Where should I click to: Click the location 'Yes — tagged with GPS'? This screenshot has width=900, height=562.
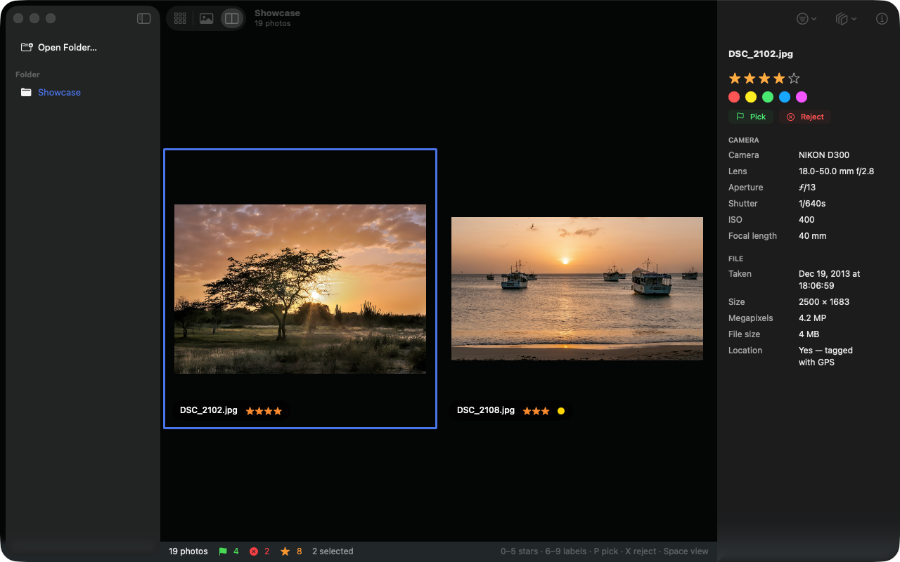coord(825,356)
